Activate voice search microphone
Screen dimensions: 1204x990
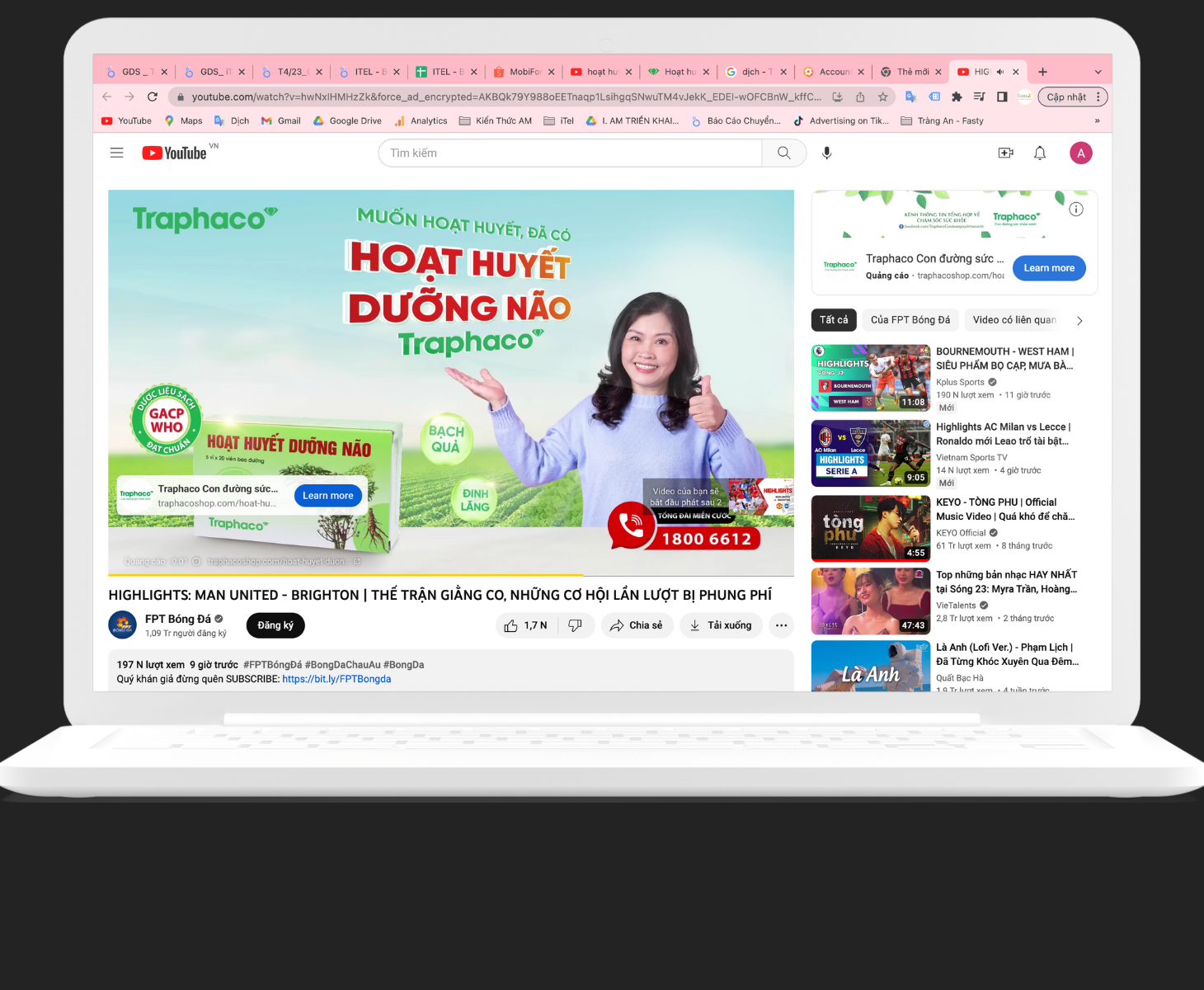(827, 153)
